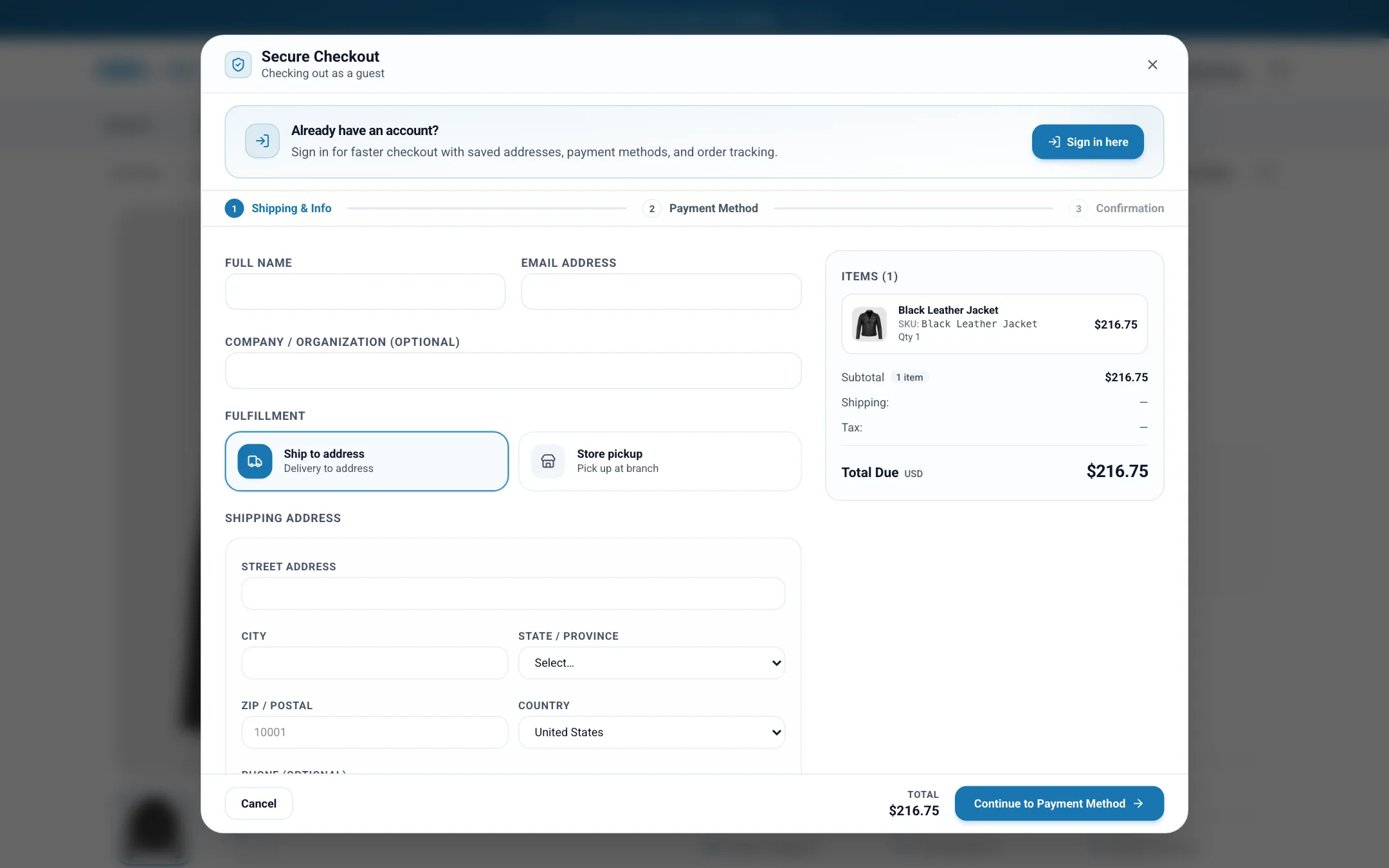Image resolution: width=1389 pixels, height=868 pixels.
Task: Click the Qty 1 text in item card
Action: 909,337
